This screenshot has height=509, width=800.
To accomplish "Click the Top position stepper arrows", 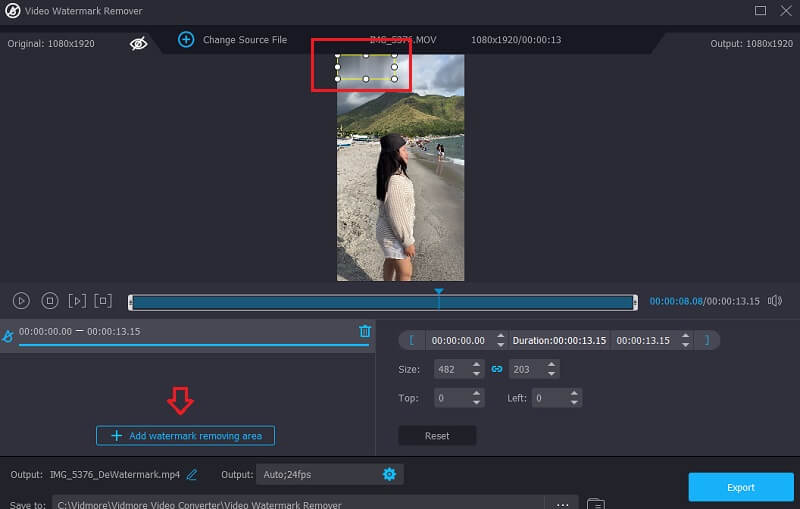I will coord(476,398).
